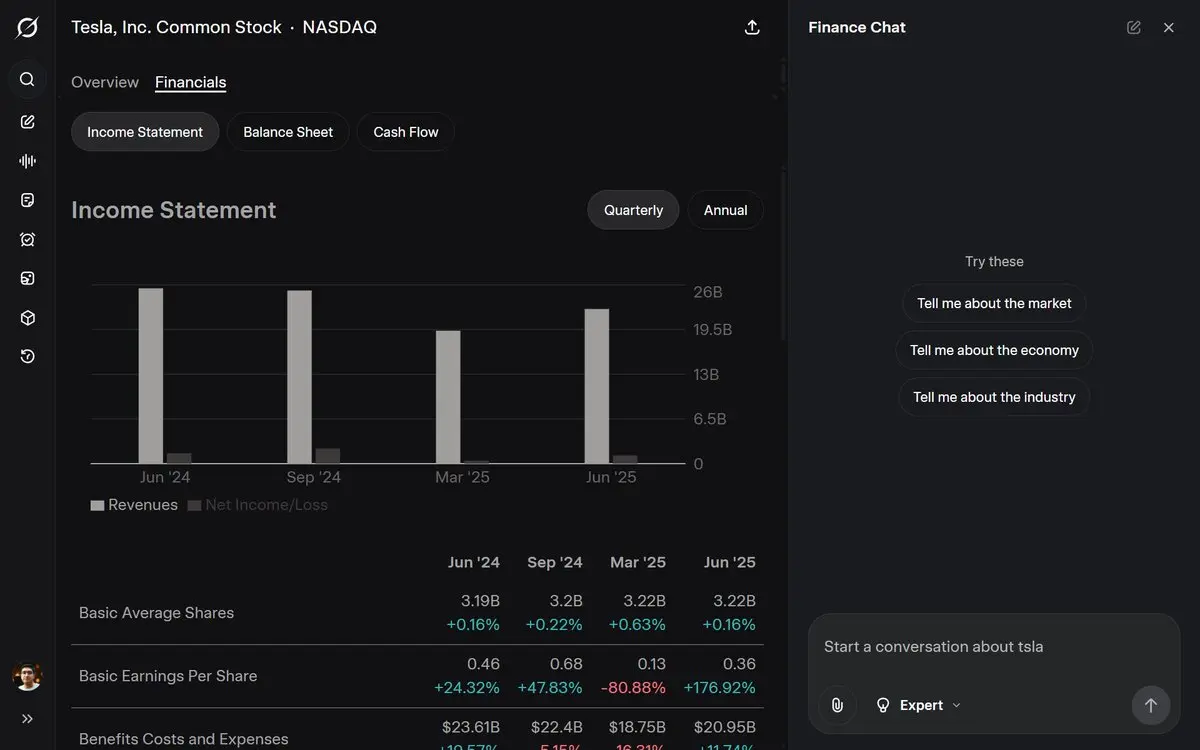1200x750 pixels.
Task: Click the Income Statement section heading
Action: coord(174,210)
